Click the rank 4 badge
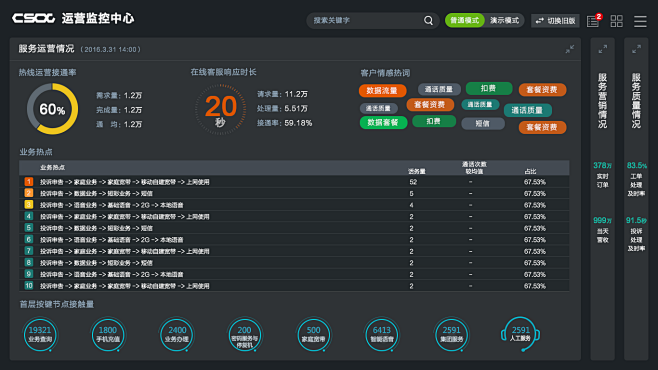This screenshot has height=370, width=658. (29, 216)
